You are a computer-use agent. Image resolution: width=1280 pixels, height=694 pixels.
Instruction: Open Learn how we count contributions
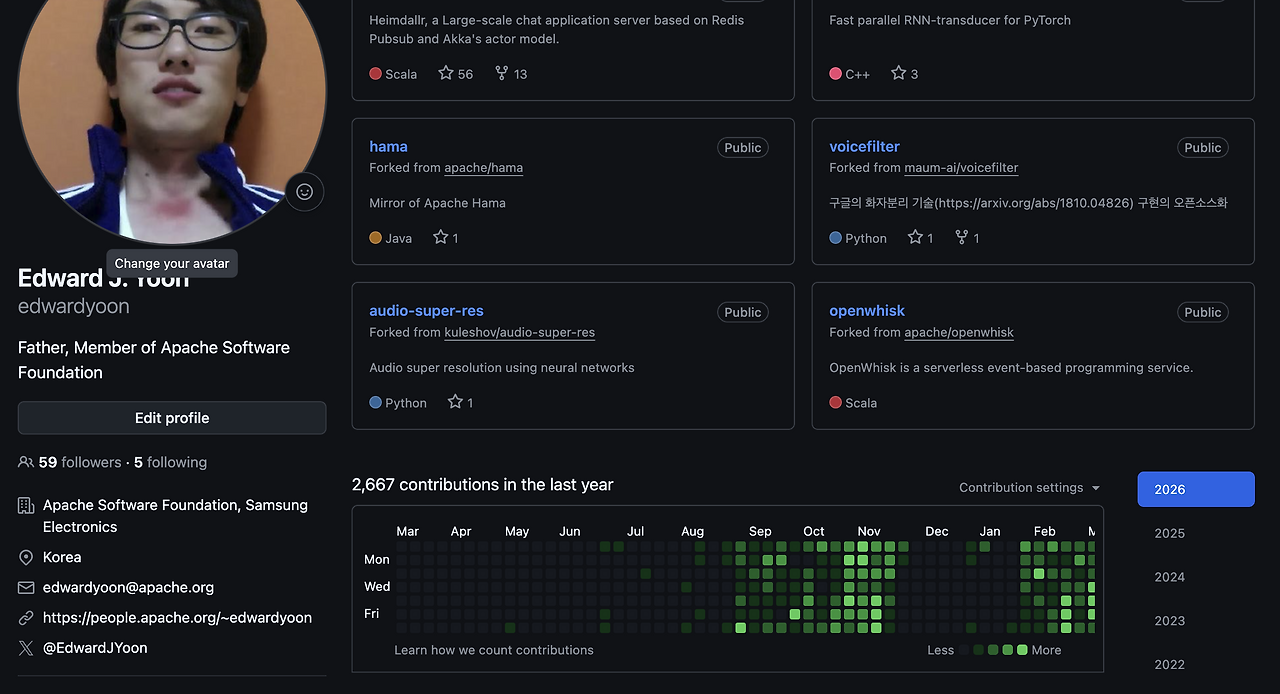[x=494, y=650]
